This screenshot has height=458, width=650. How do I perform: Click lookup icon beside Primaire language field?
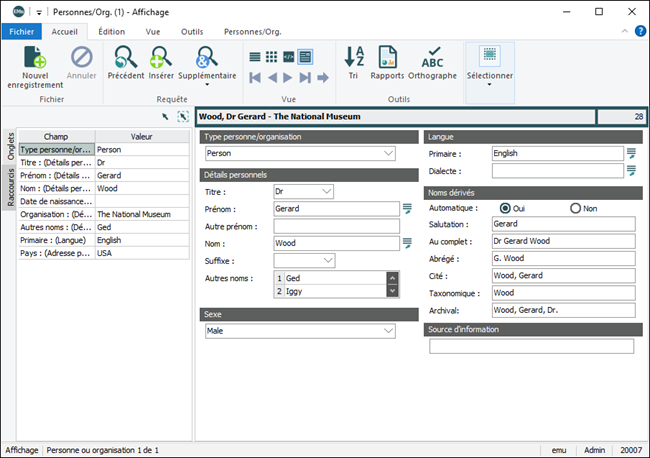point(631,153)
